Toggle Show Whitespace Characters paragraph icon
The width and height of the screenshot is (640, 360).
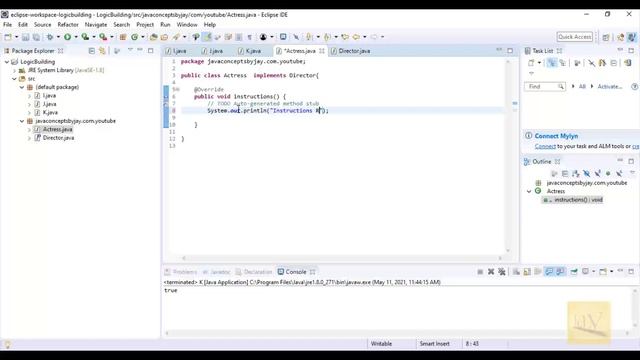249,37
